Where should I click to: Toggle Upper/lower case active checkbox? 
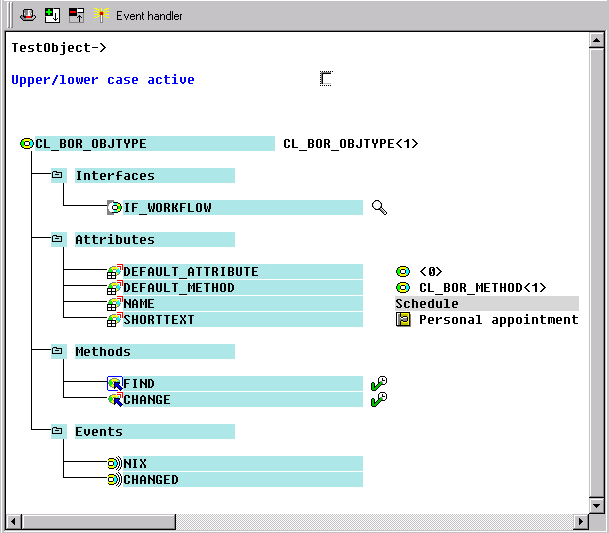(x=326, y=79)
